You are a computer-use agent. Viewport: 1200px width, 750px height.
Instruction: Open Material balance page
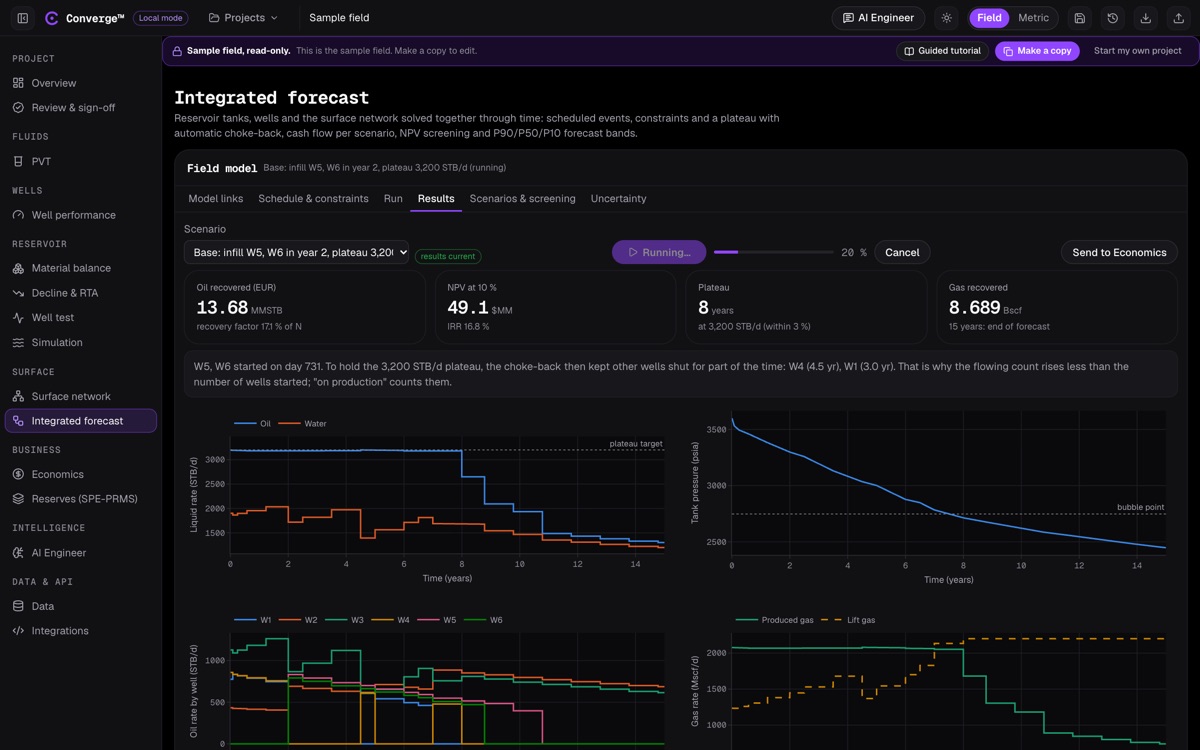[x=80, y=268]
